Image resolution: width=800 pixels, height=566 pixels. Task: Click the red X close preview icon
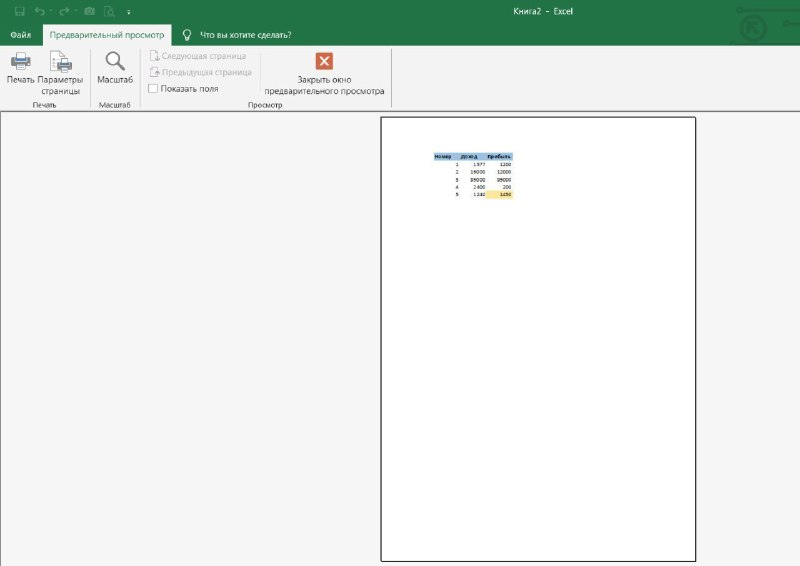pos(324,61)
